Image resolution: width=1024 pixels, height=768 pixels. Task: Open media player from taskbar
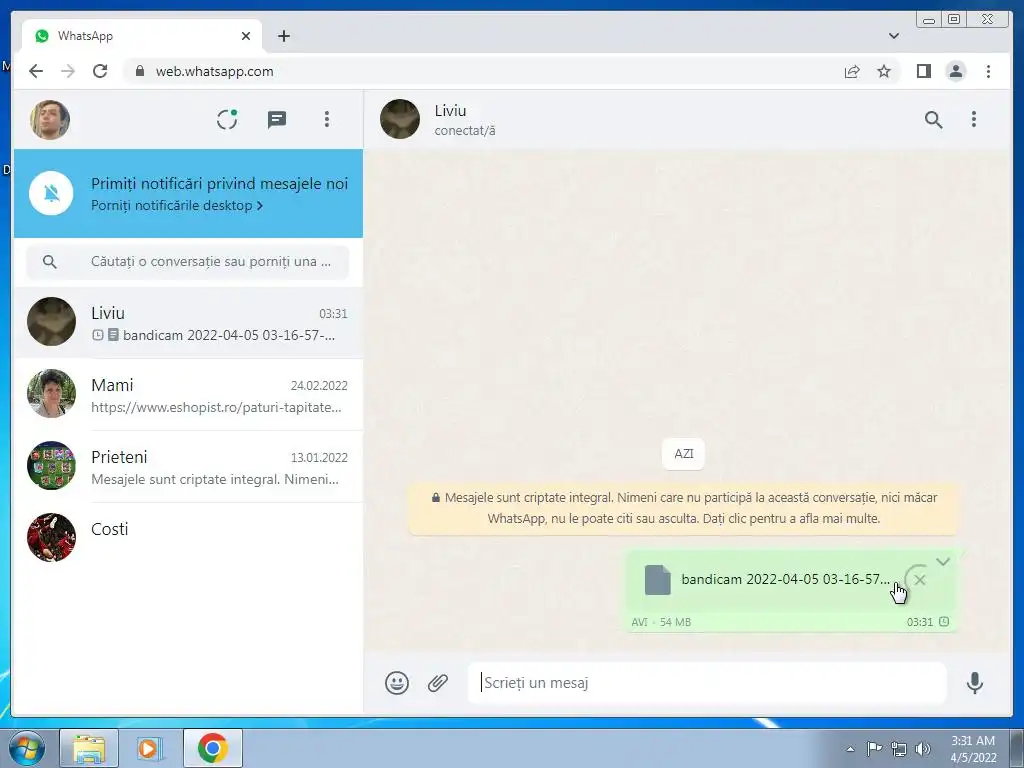[150, 748]
